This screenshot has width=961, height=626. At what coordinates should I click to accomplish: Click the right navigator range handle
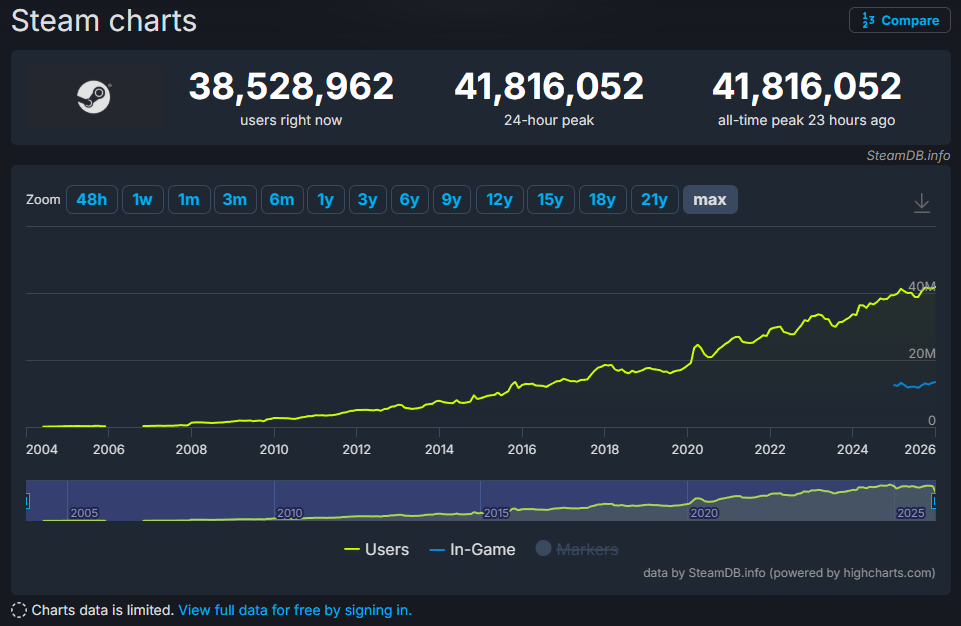pos(935,501)
